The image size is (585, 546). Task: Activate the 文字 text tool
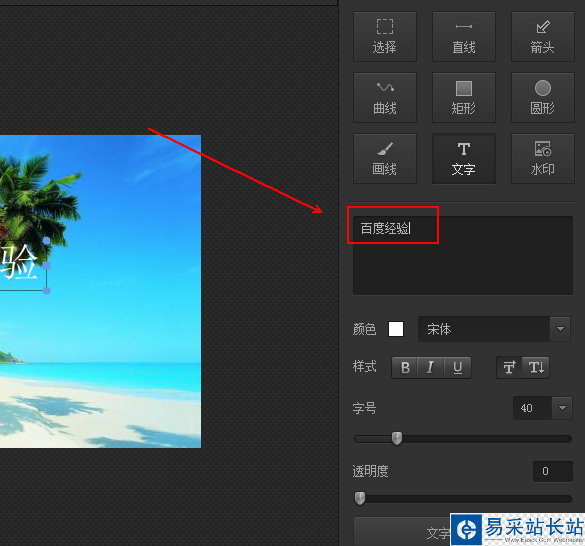[x=464, y=159]
